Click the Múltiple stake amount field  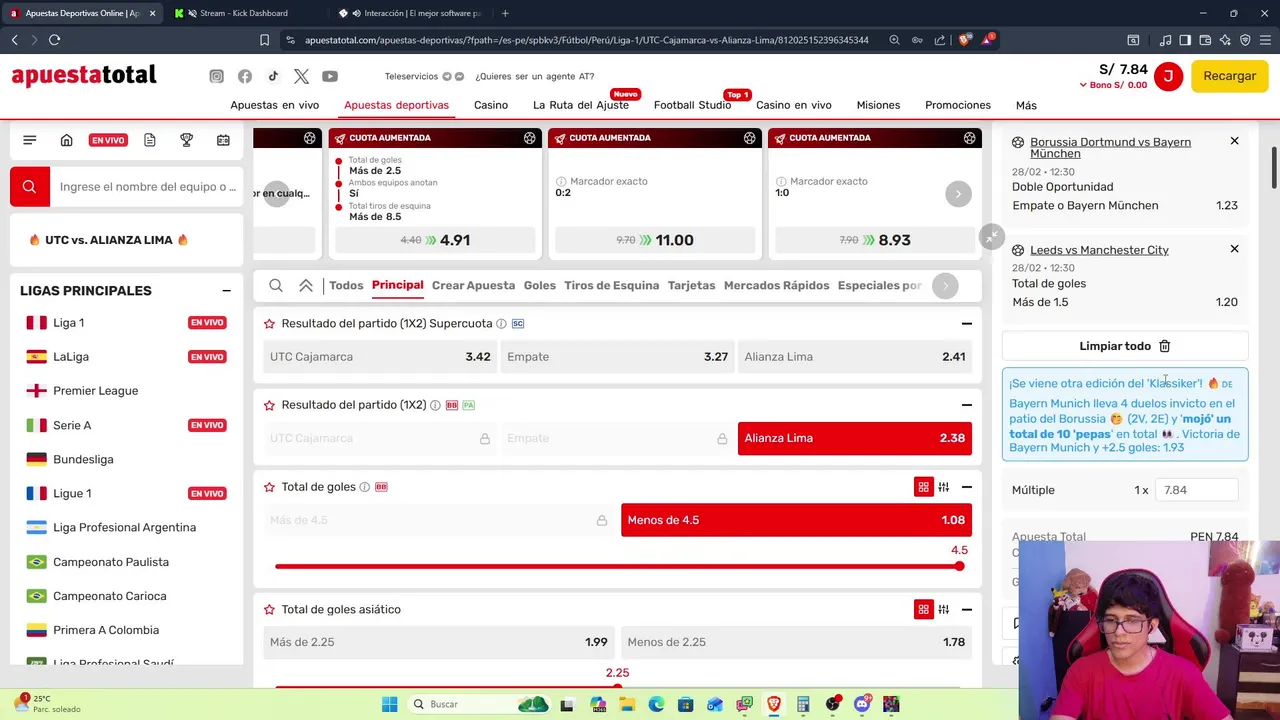tap(1196, 490)
